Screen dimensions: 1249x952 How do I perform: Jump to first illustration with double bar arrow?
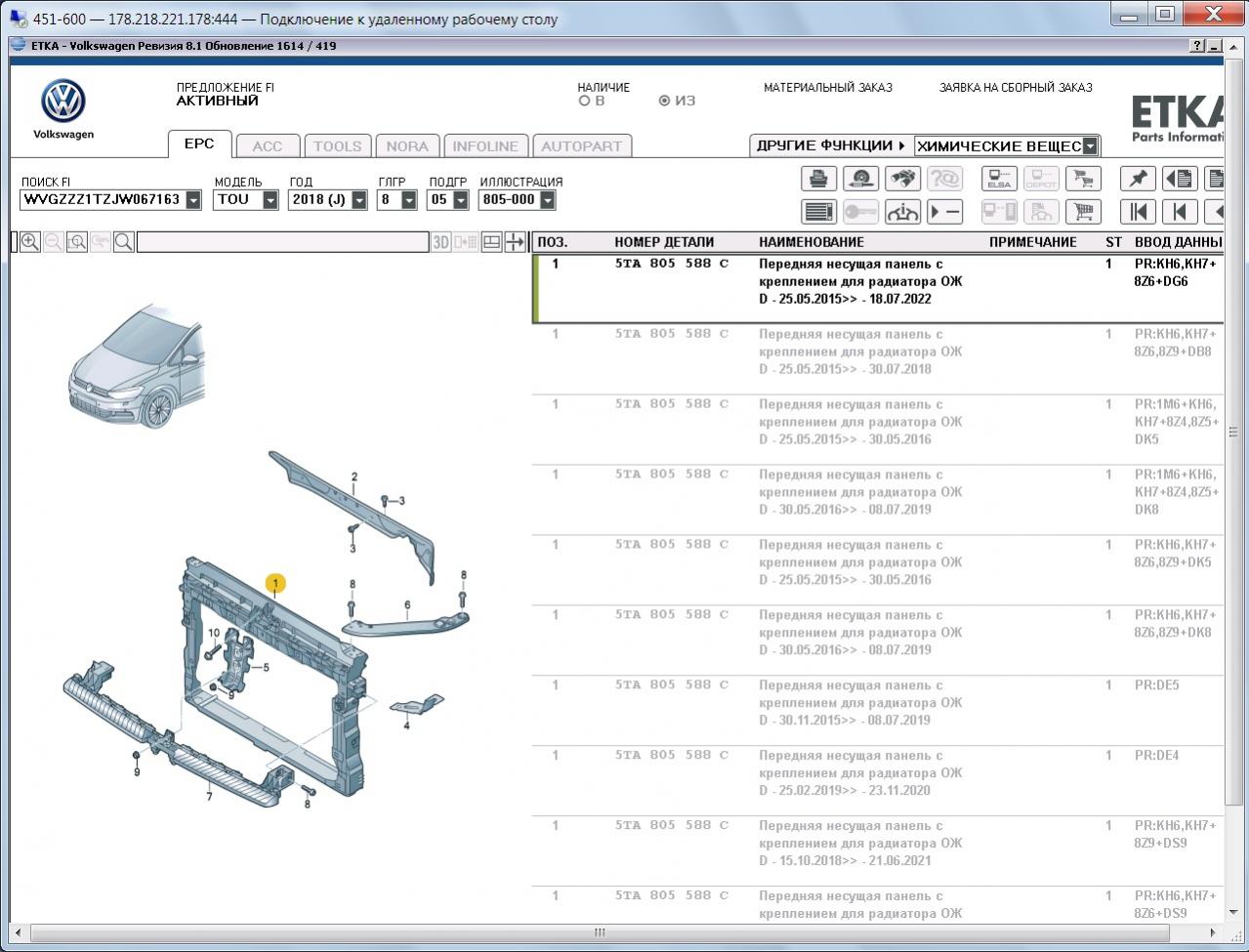tap(1138, 212)
